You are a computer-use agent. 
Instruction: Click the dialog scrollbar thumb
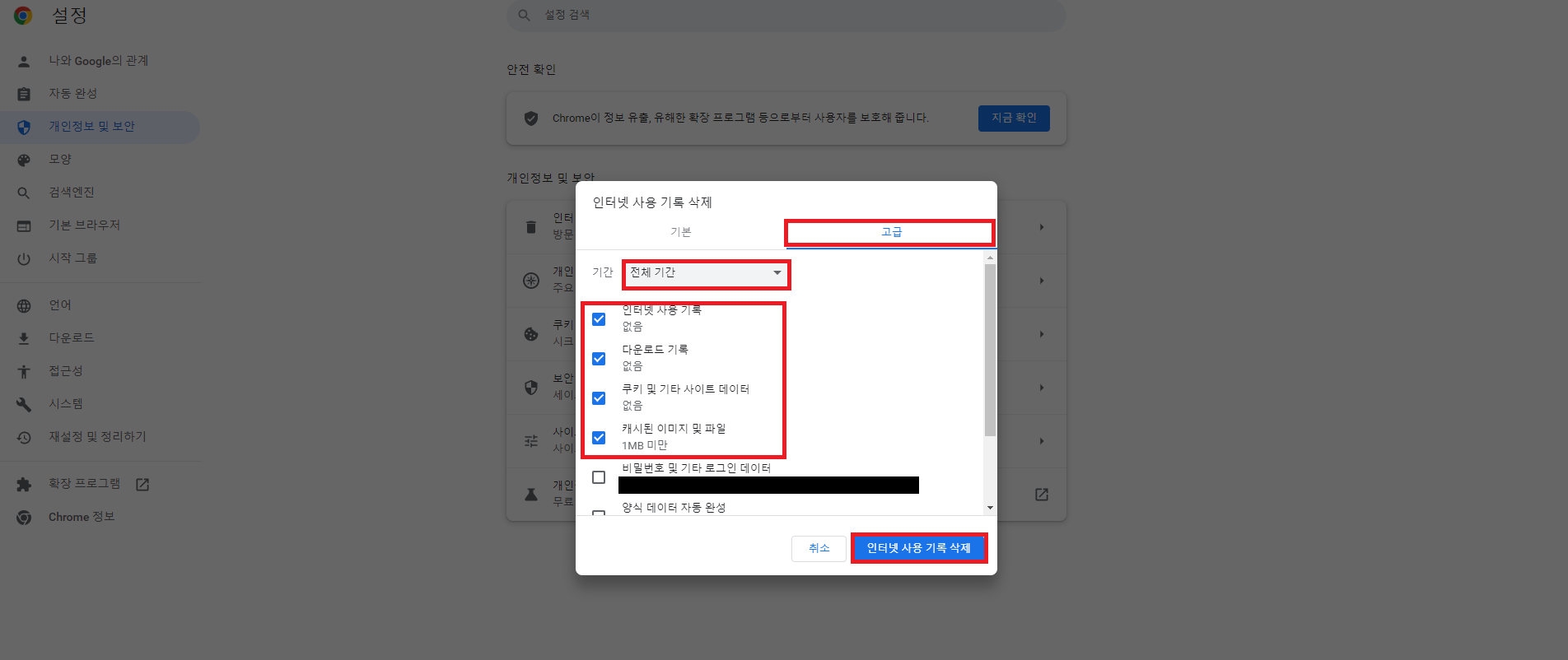point(990,350)
